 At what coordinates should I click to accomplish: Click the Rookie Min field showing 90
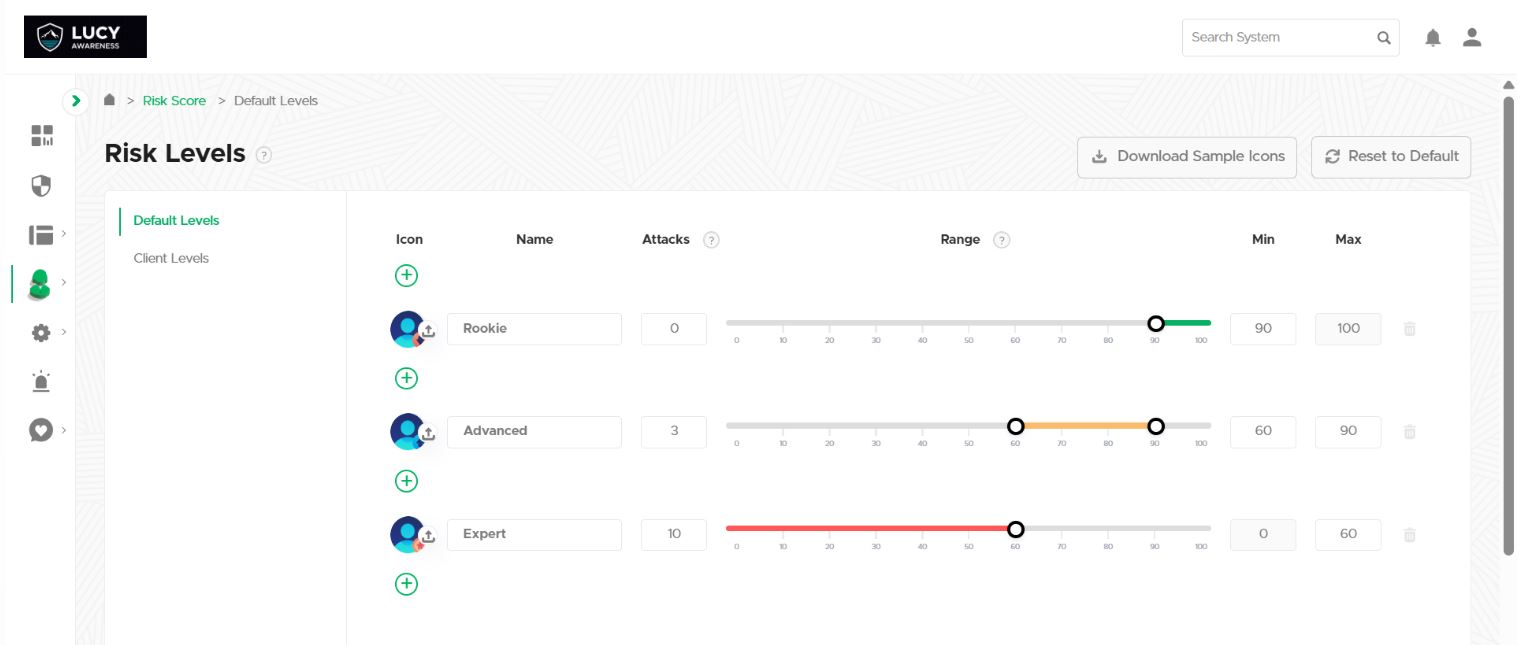tap(1263, 329)
